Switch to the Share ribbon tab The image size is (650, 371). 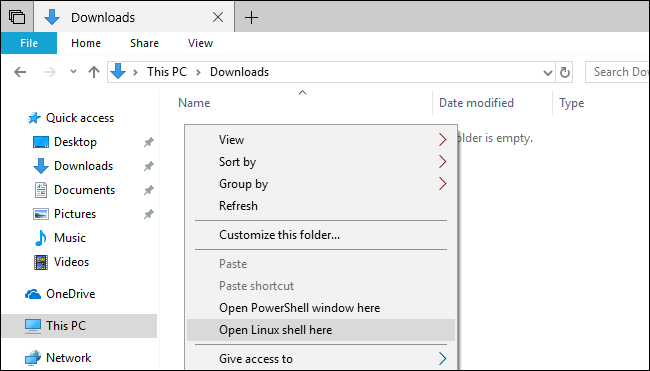144,43
